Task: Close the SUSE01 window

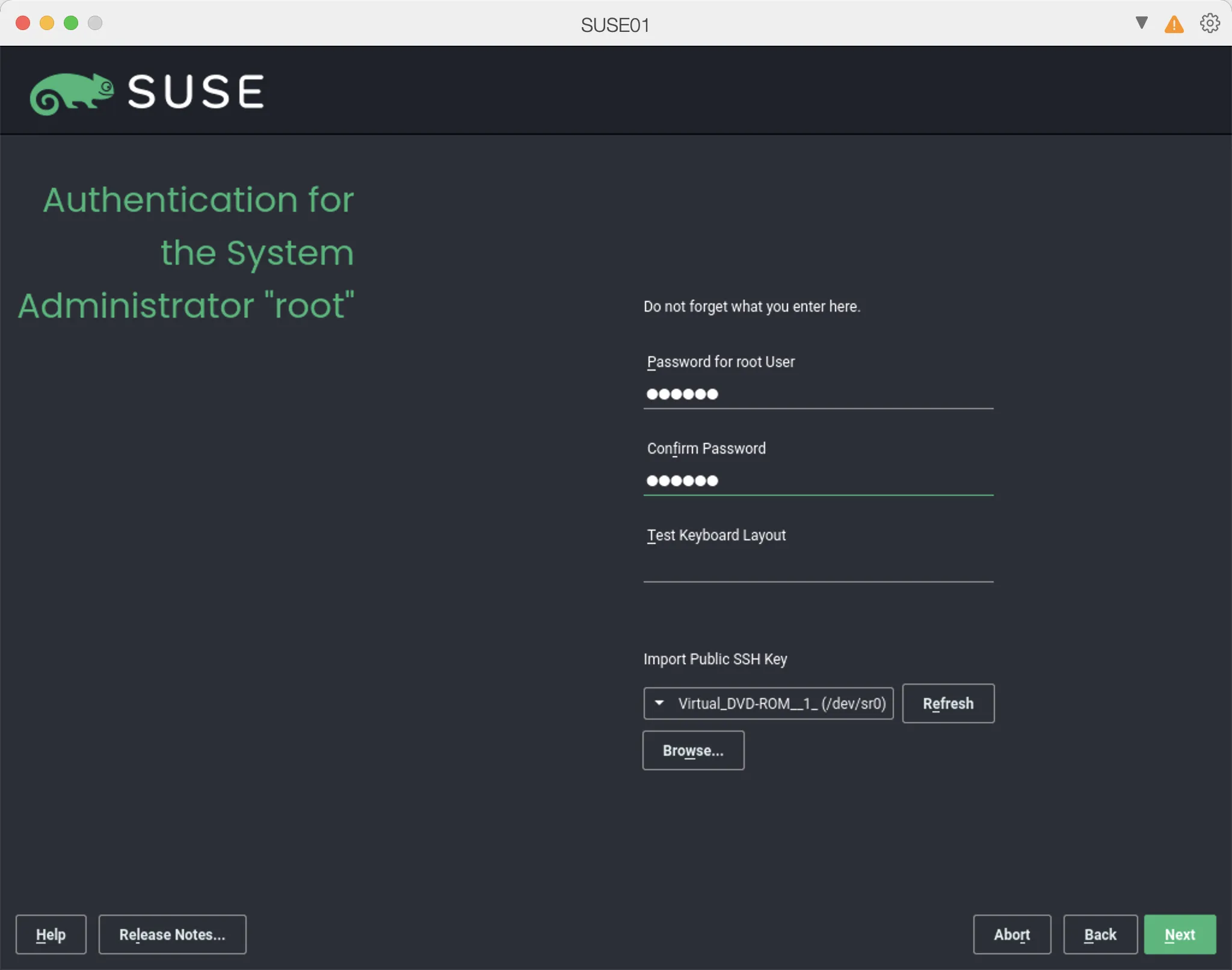Action: (22, 22)
